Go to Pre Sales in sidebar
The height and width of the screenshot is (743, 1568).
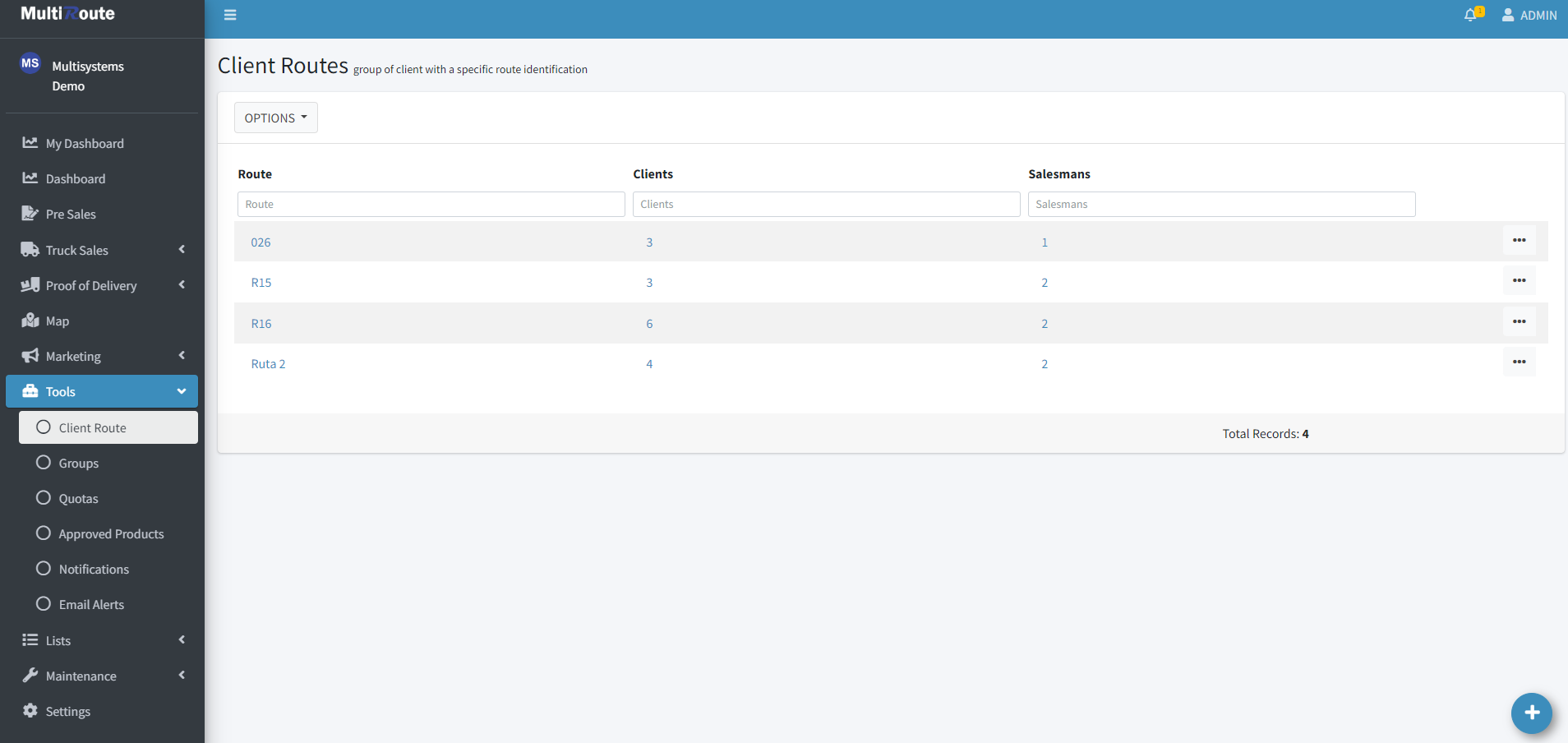coord(71,215)
